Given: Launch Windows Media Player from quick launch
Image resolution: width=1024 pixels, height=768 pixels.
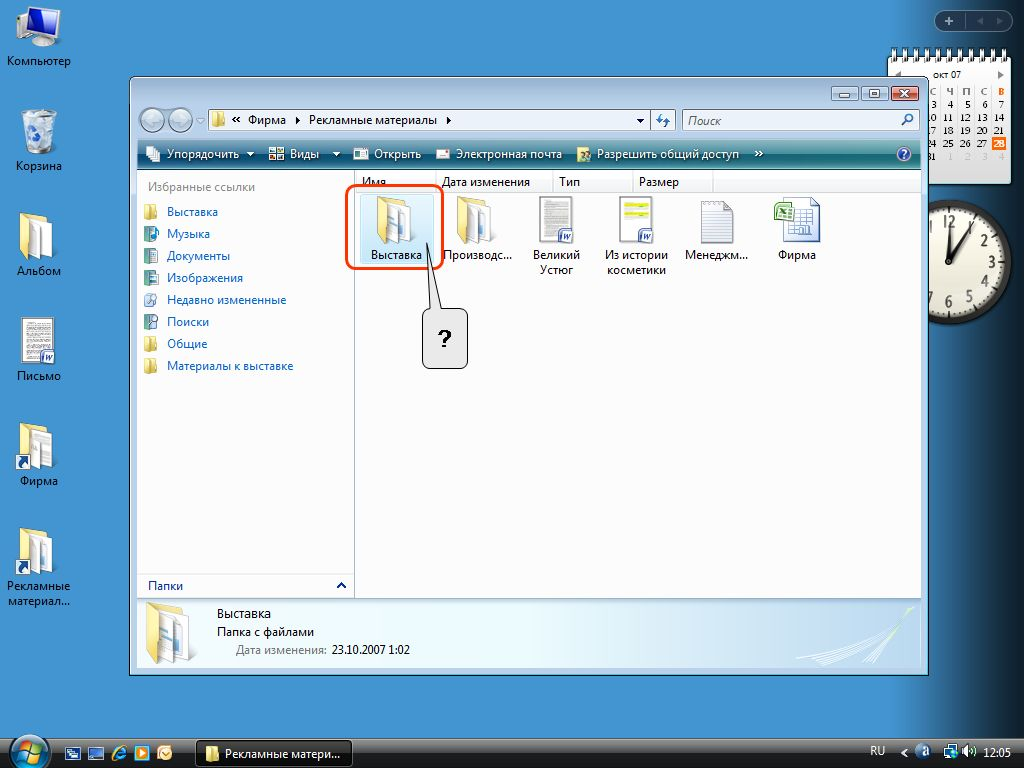Looking at the screenshot, I should [x=142, y=753].
